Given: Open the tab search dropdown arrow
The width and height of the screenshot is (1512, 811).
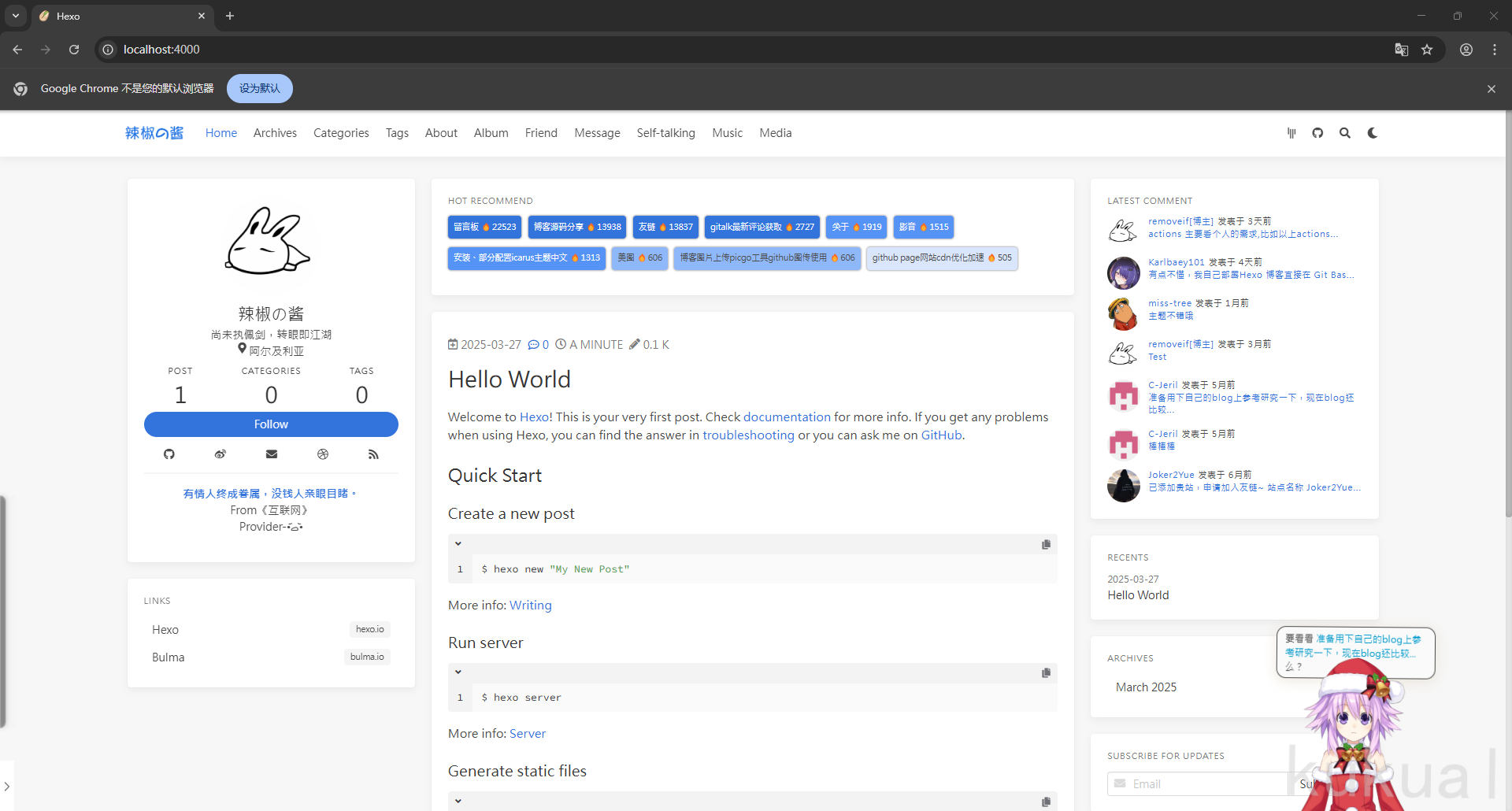Looking at the screenshot, I should 16,16.
